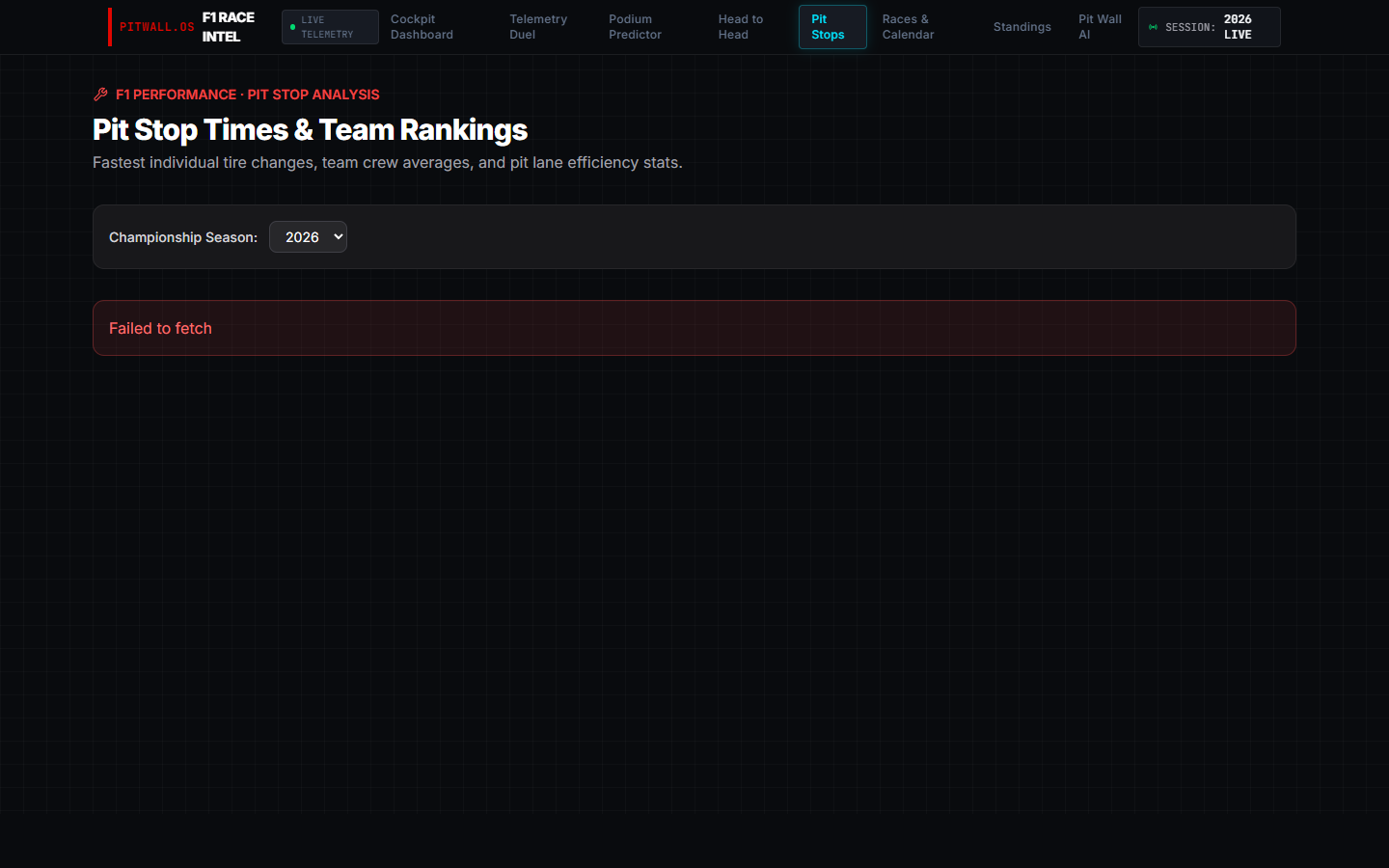
Task: Open Pit Wall AI
Action: tap(1100, 27)
